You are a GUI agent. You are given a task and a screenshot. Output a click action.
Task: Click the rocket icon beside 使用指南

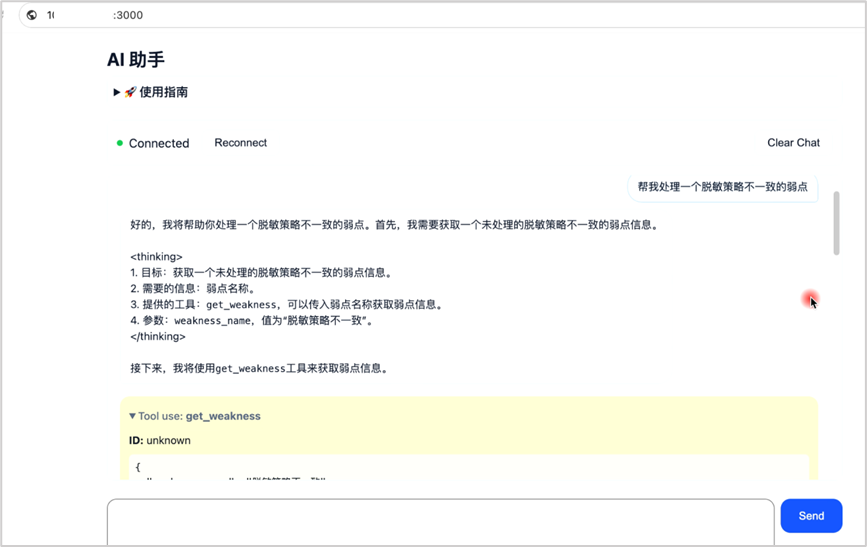130,92
